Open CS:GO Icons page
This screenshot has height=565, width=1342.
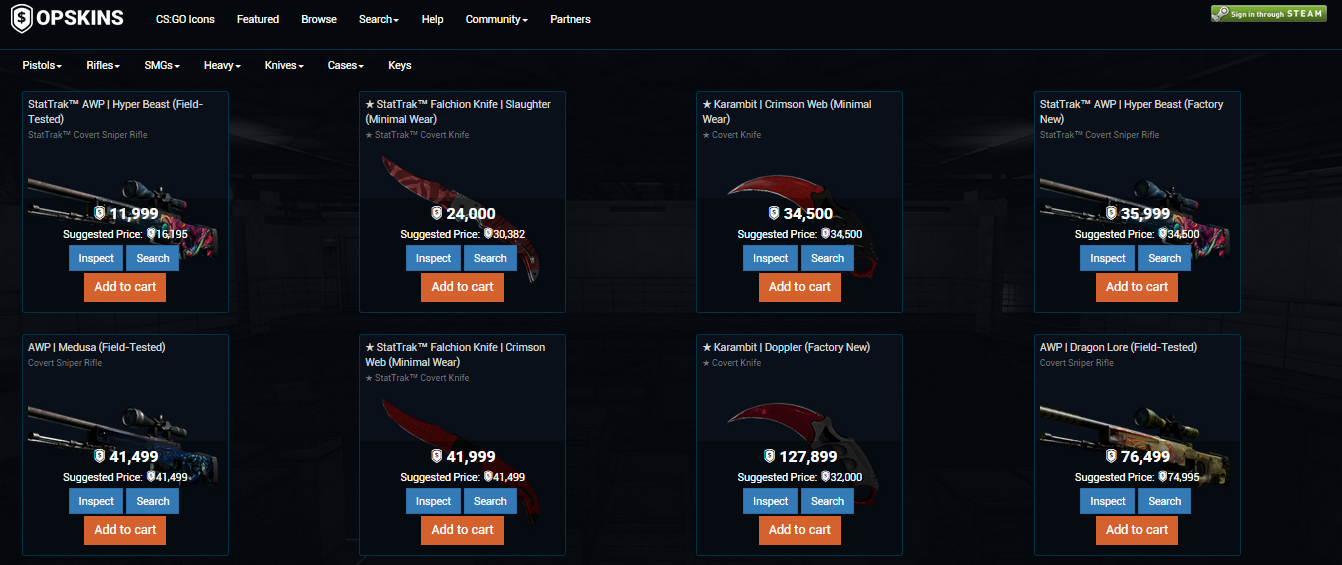pyautogui.click(x=185, y=19)
